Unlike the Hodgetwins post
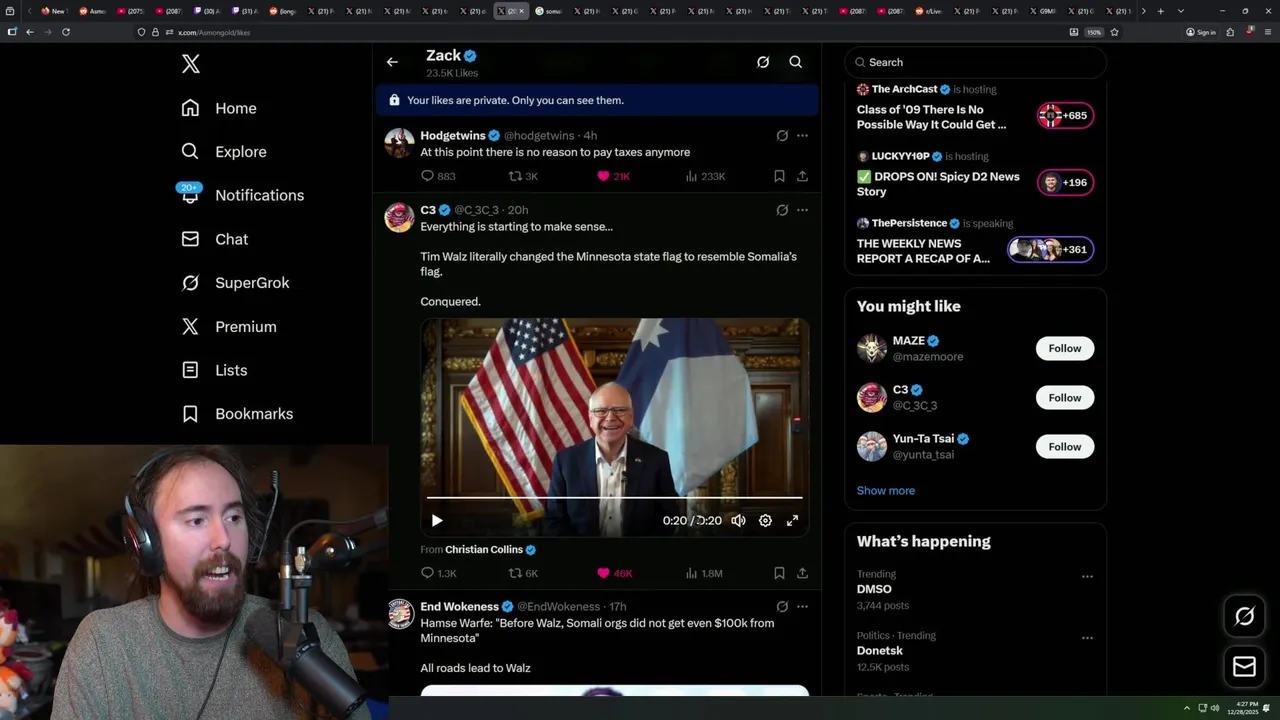The height and width of the screenshot is (720, 1280). pos(613,176)
